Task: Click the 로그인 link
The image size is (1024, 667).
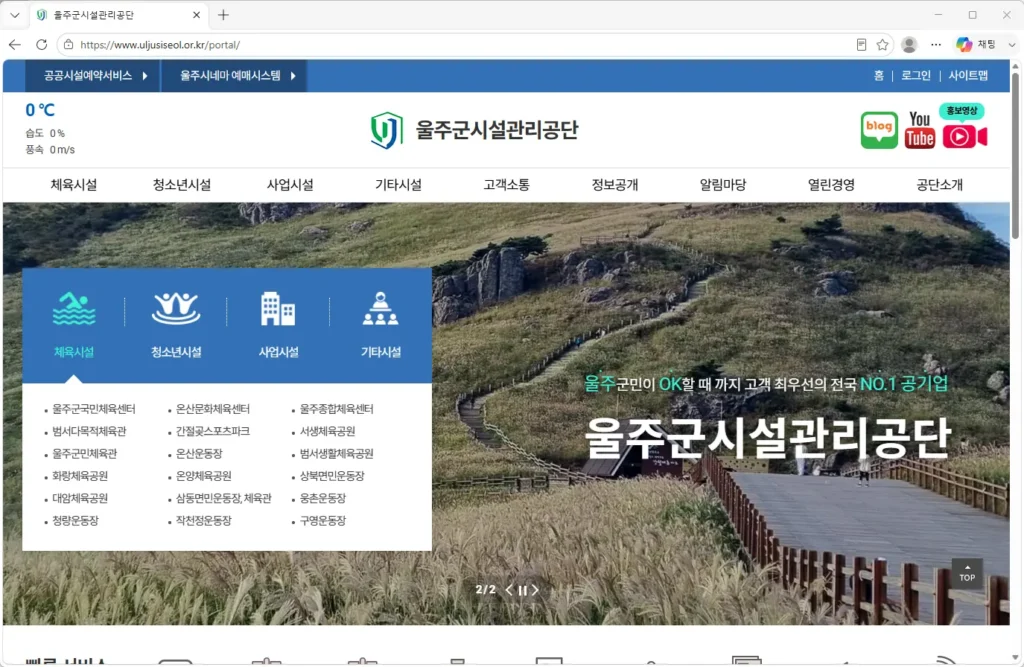Action: pos(916,76)
